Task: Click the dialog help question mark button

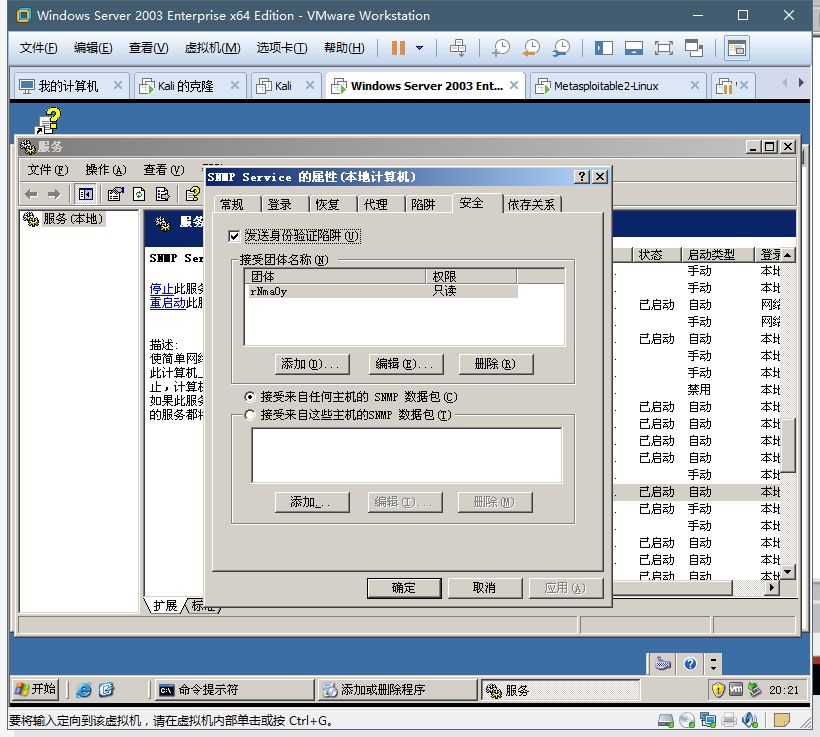Action: point(582,177)
